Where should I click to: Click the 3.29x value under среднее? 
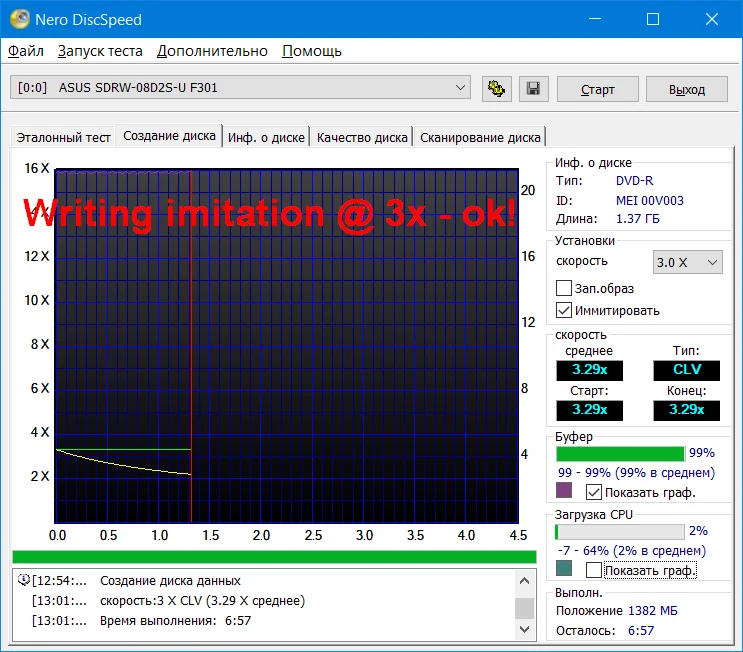point(589,370)
